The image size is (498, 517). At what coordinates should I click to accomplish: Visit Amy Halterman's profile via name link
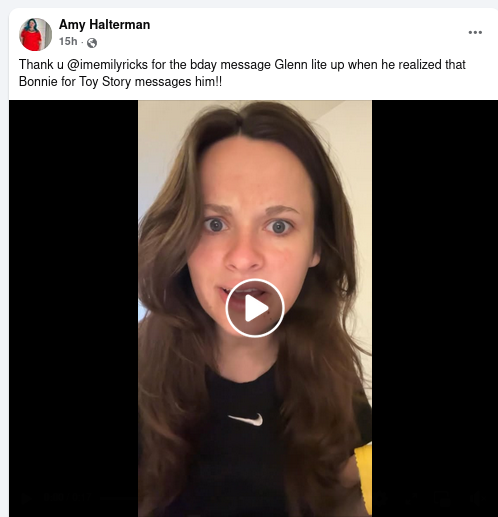tap(104, 25)
